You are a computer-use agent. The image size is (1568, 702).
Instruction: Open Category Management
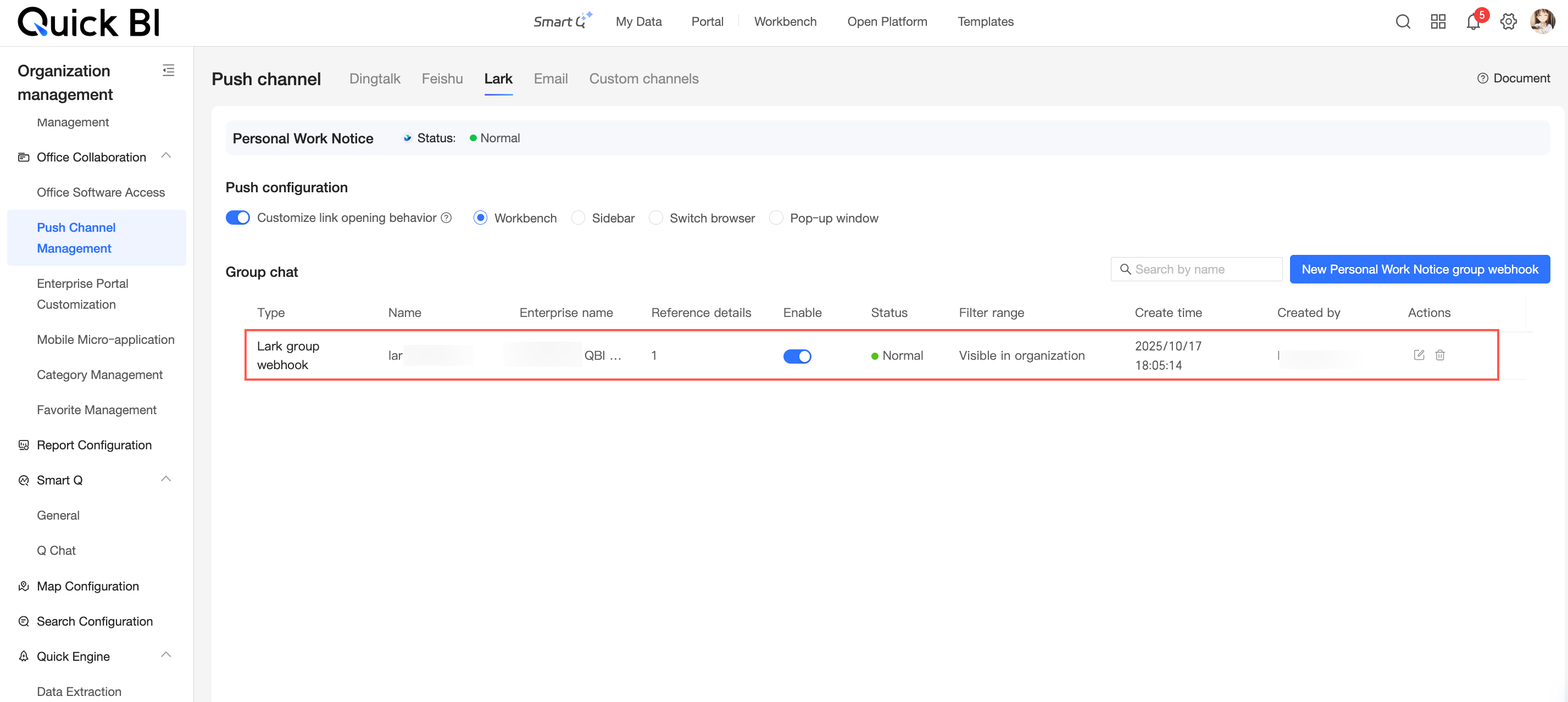(100, 375)
